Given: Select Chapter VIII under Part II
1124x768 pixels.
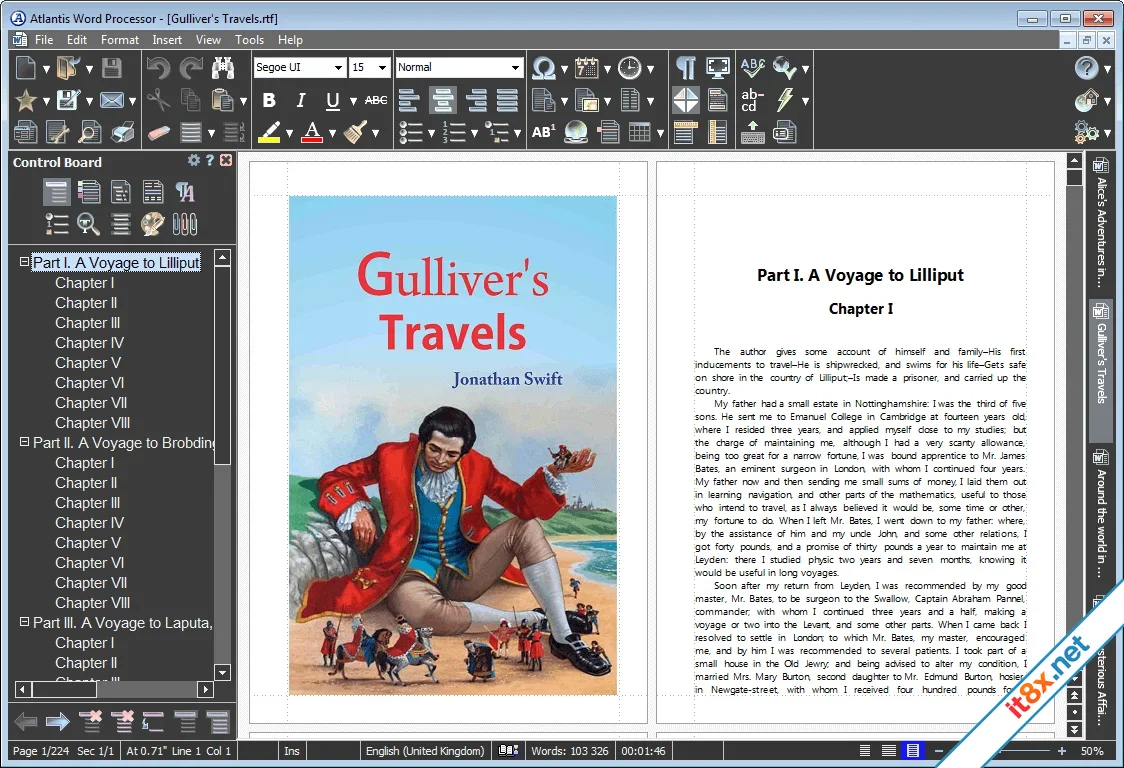Looking at the screenshot, I should click(92, 603).
